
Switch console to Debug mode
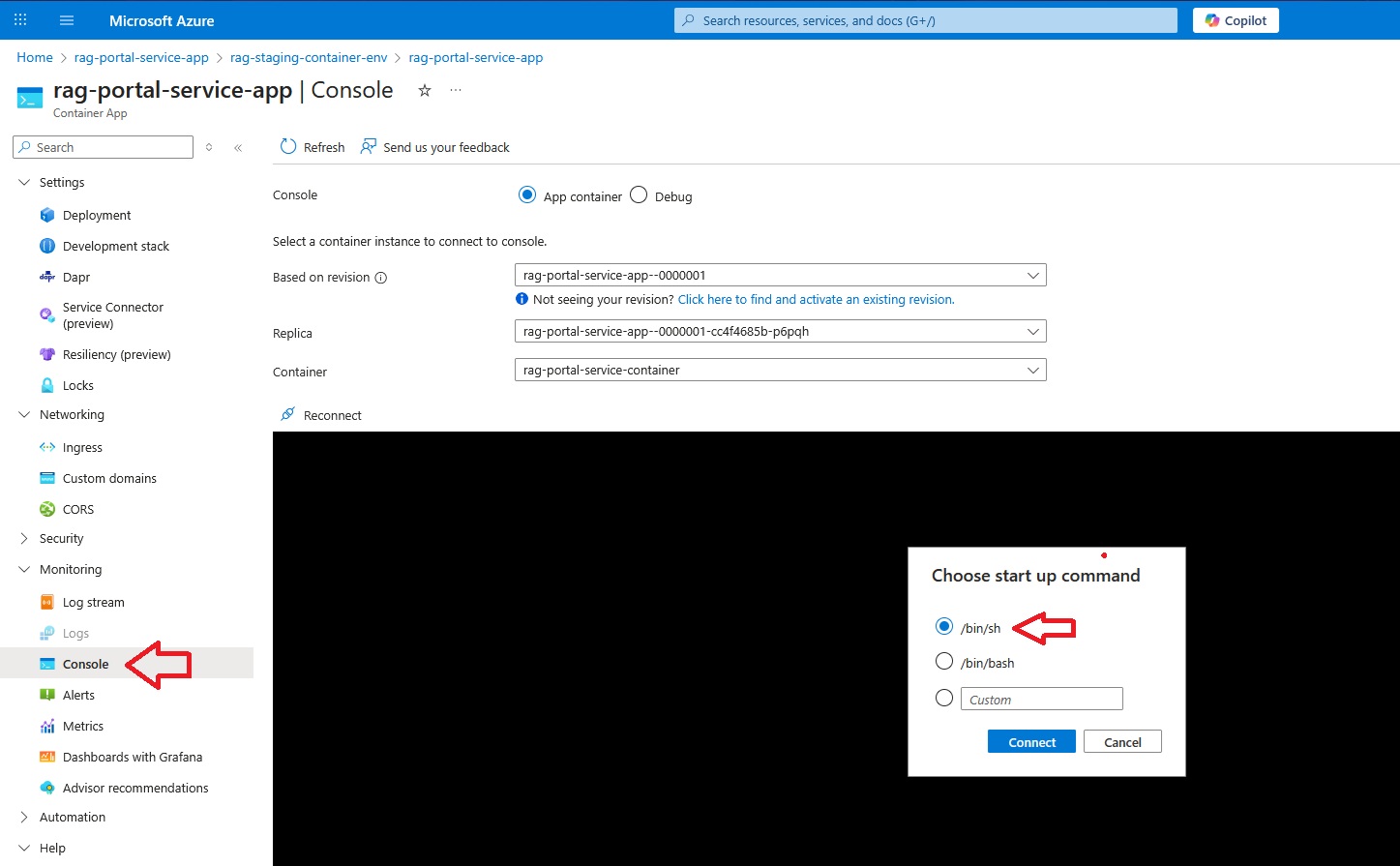[639, 194]
